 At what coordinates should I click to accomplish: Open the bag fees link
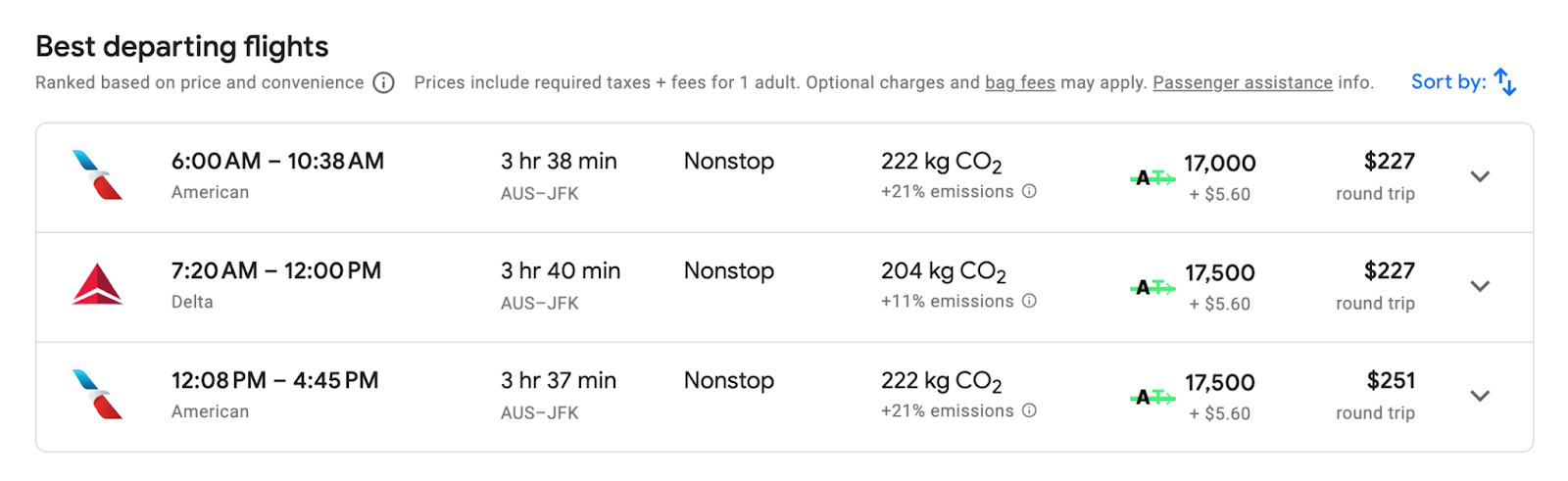(1020, 83)
